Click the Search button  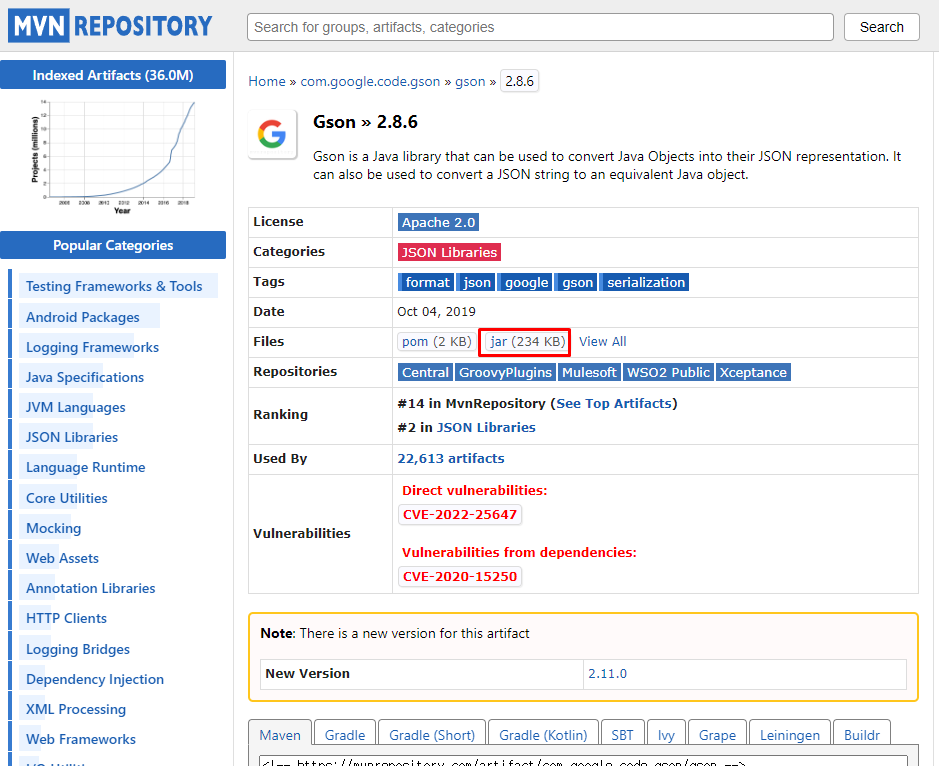tap(882, 27)
